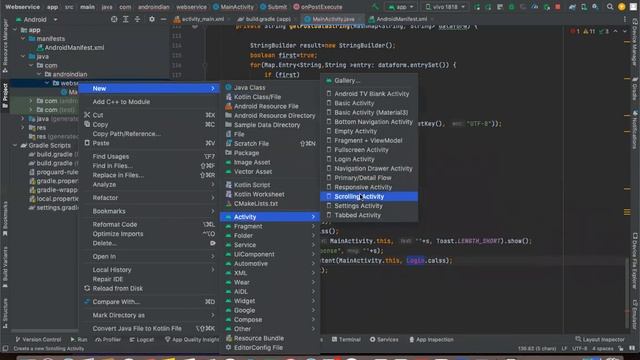Collapse the manifests folder in project tree
Screen dimensions: 640x360
[23, 39]
